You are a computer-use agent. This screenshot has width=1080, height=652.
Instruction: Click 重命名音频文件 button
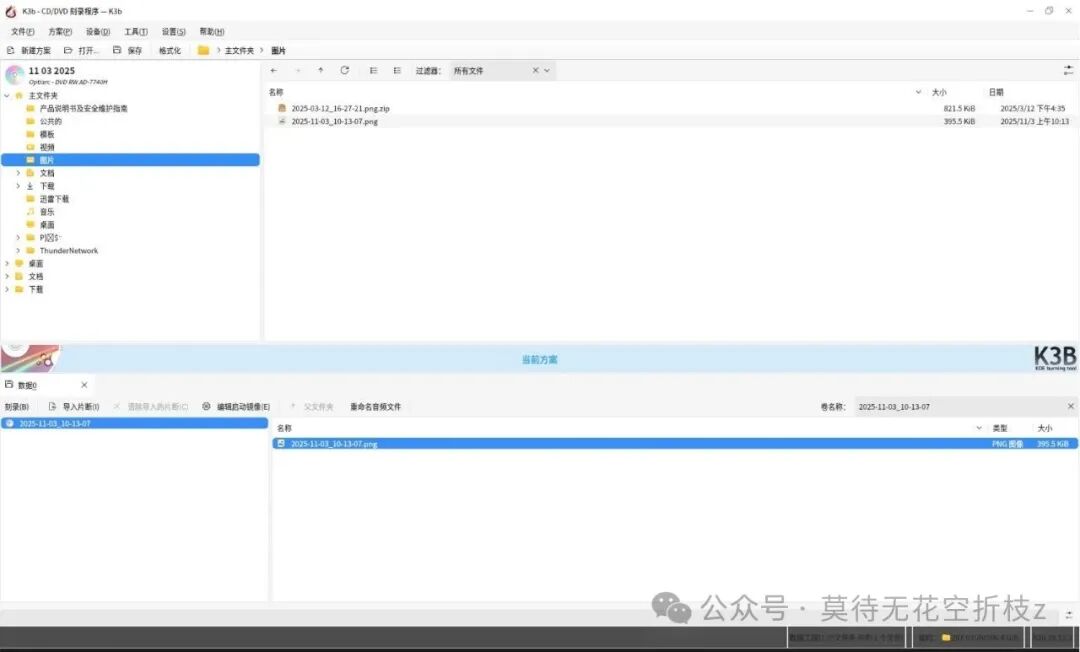point(375,407)
